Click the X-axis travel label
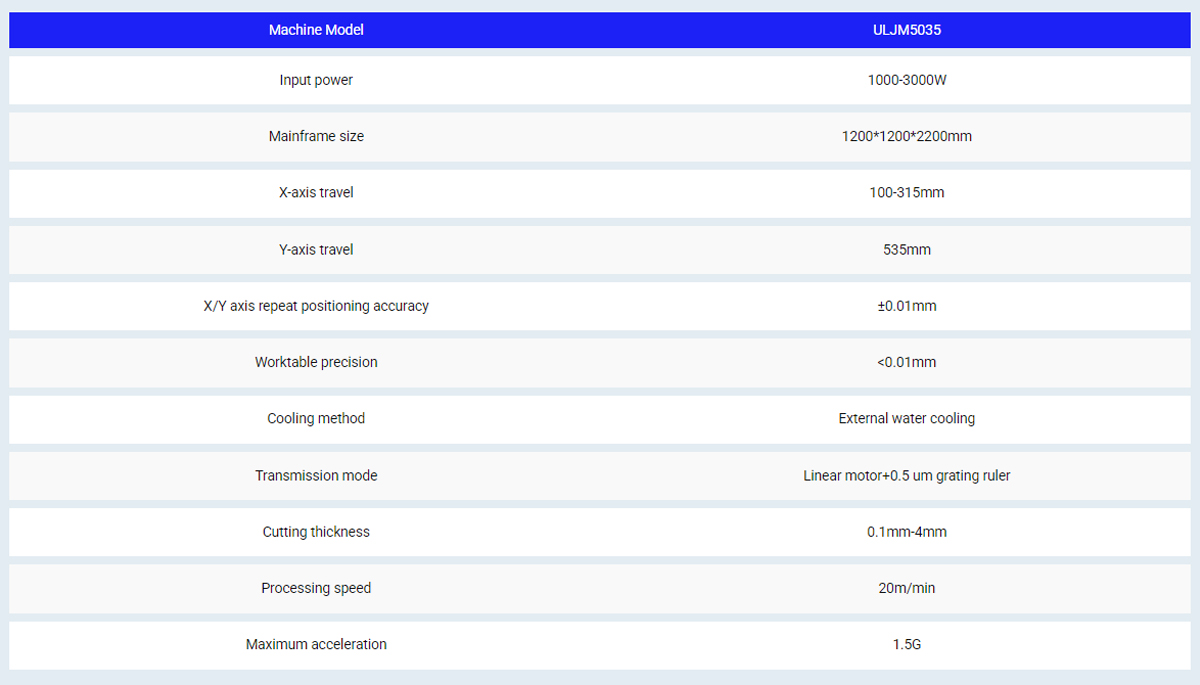This screenshot has height=685, width=1200. [316, 192]
